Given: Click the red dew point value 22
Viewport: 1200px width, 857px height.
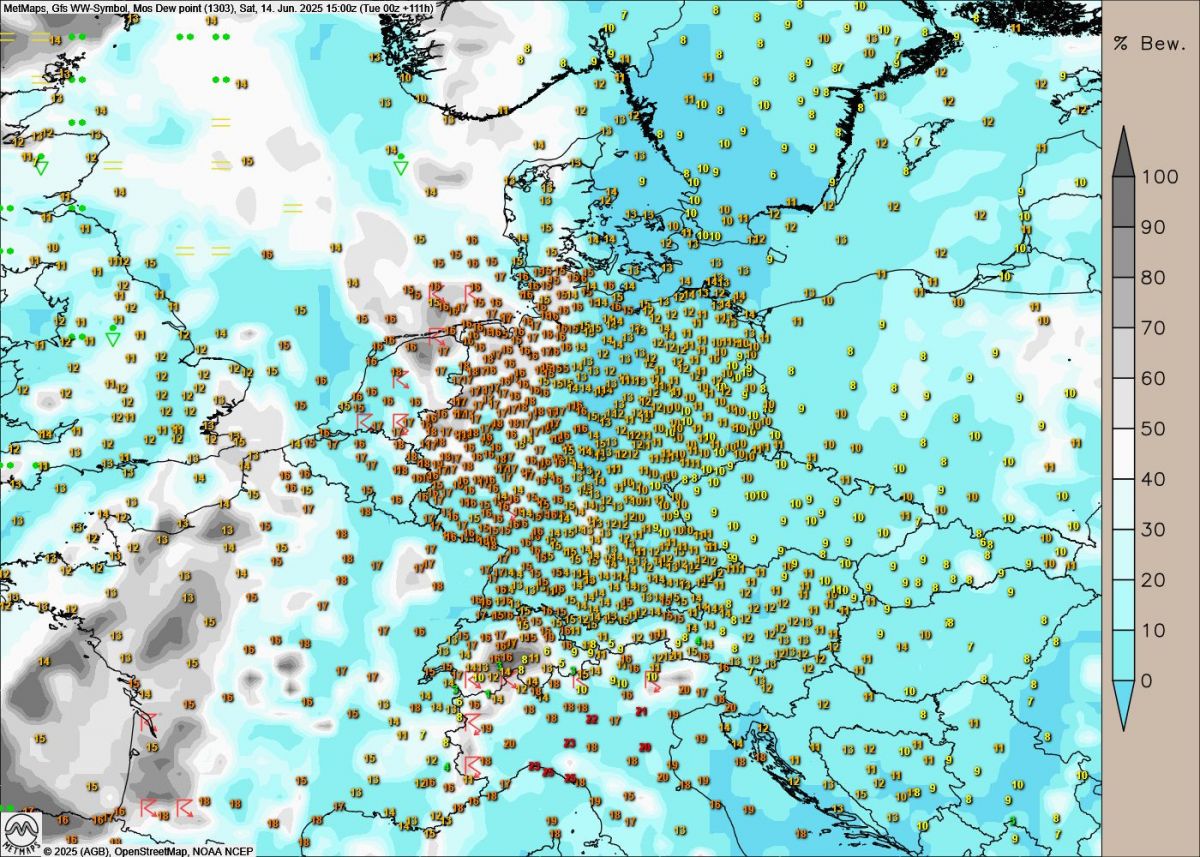Looking at the screenshot, I should coord(592,719).
